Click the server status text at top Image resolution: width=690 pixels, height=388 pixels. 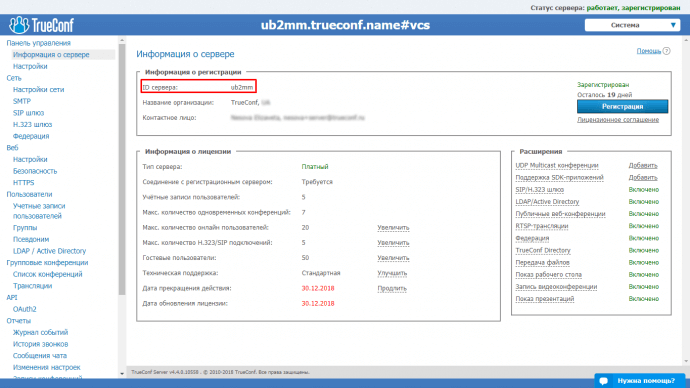tap(605, 8)
